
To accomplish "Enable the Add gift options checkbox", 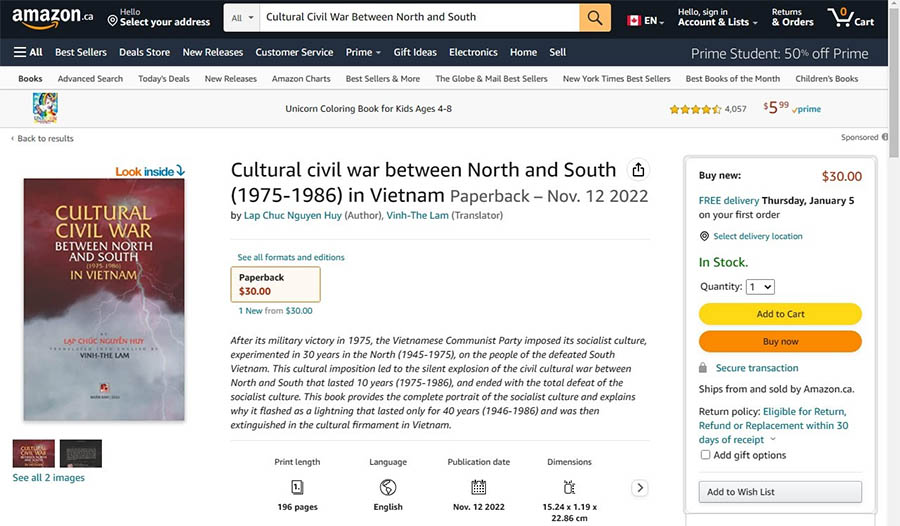I will coord(705,455).
